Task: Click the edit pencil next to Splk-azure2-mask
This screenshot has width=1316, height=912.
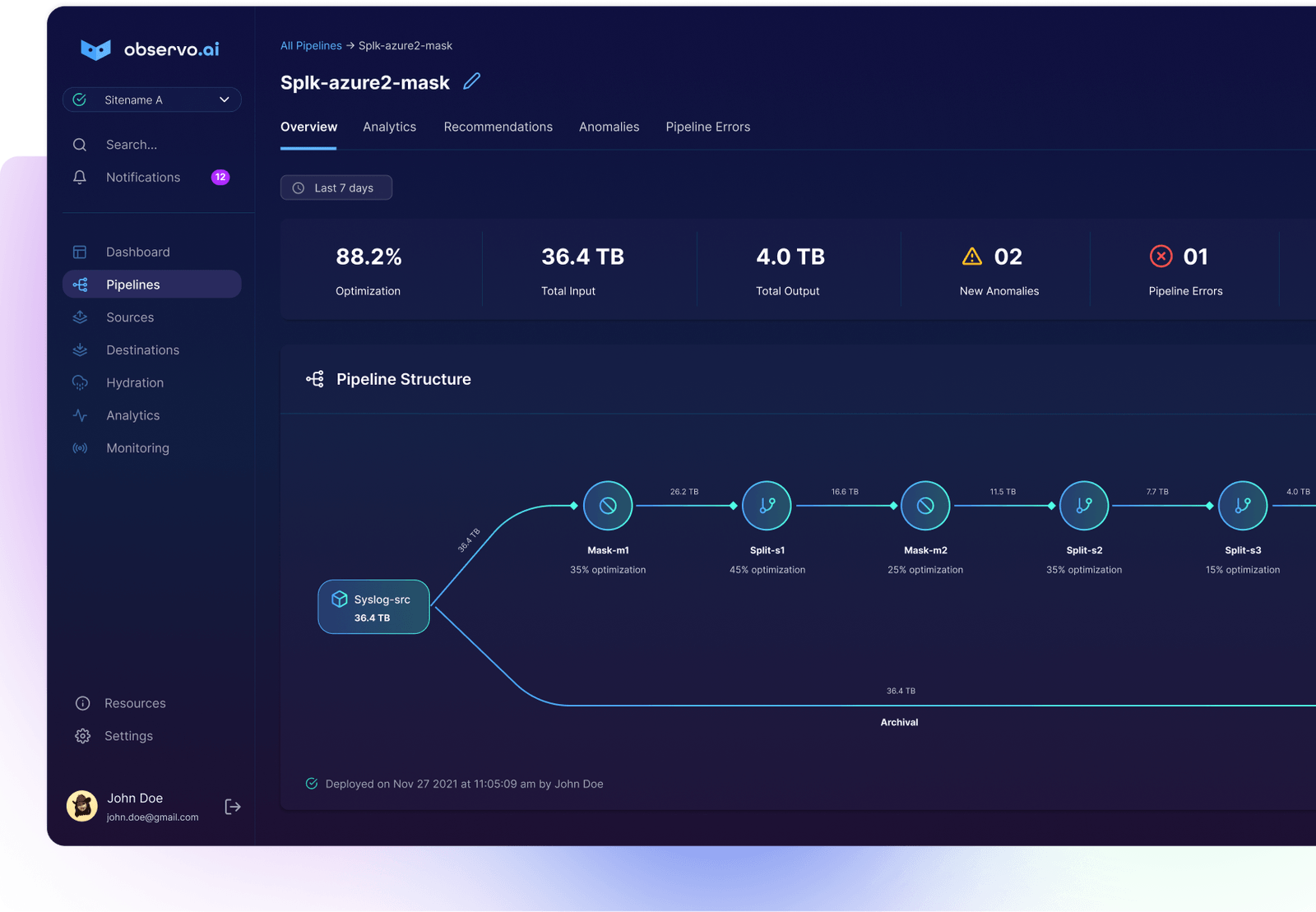Action: click(471, 81)
